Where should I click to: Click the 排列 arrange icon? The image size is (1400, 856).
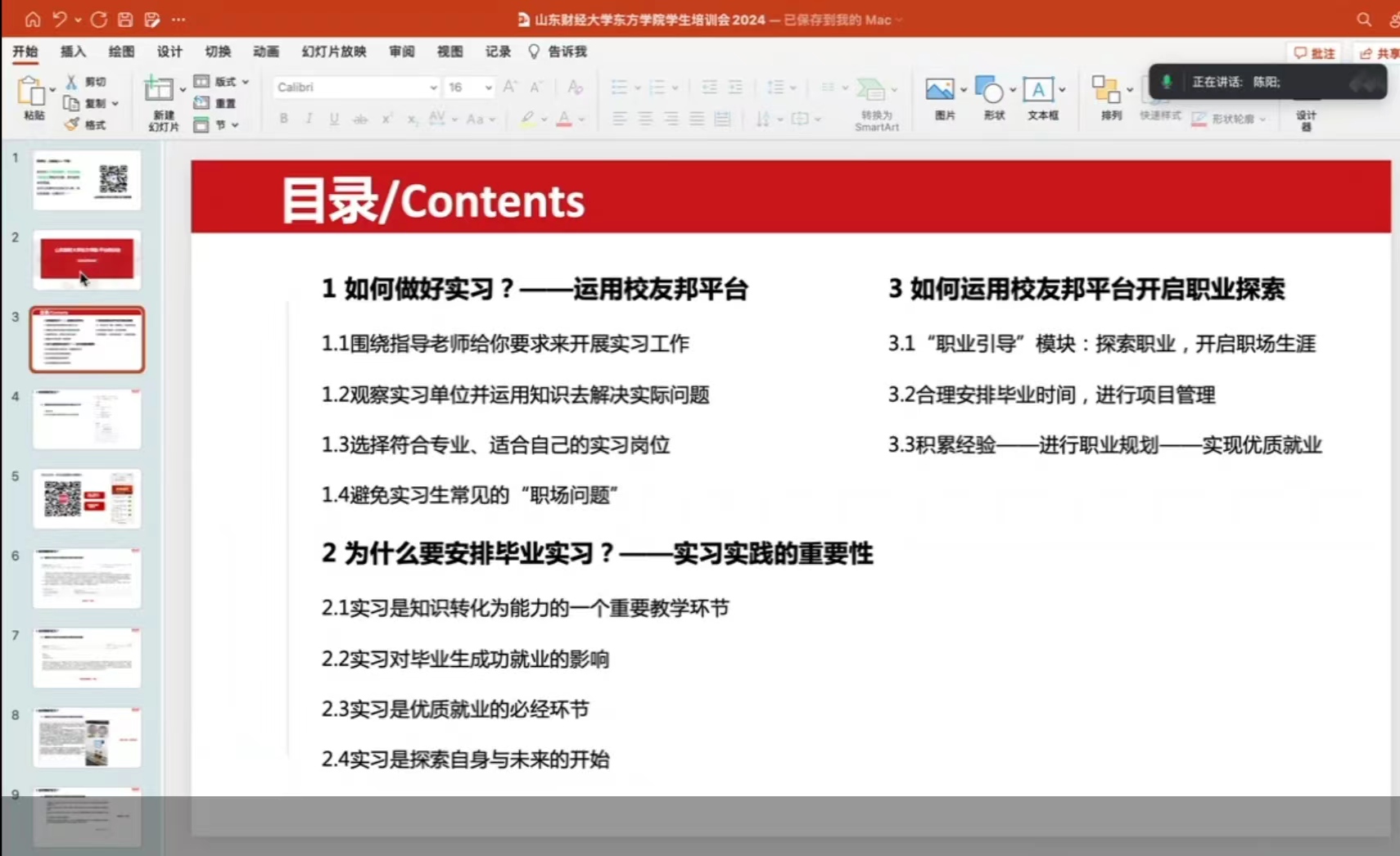click(1106, 90)
